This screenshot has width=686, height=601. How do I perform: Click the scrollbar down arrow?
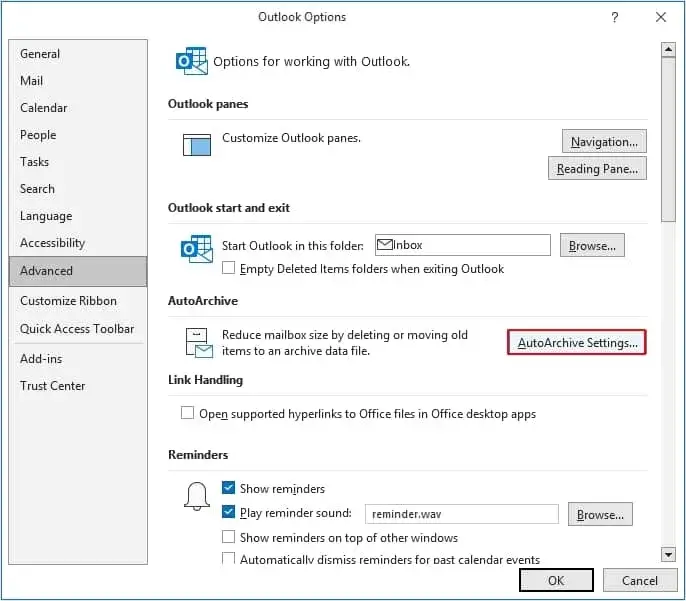668,555
